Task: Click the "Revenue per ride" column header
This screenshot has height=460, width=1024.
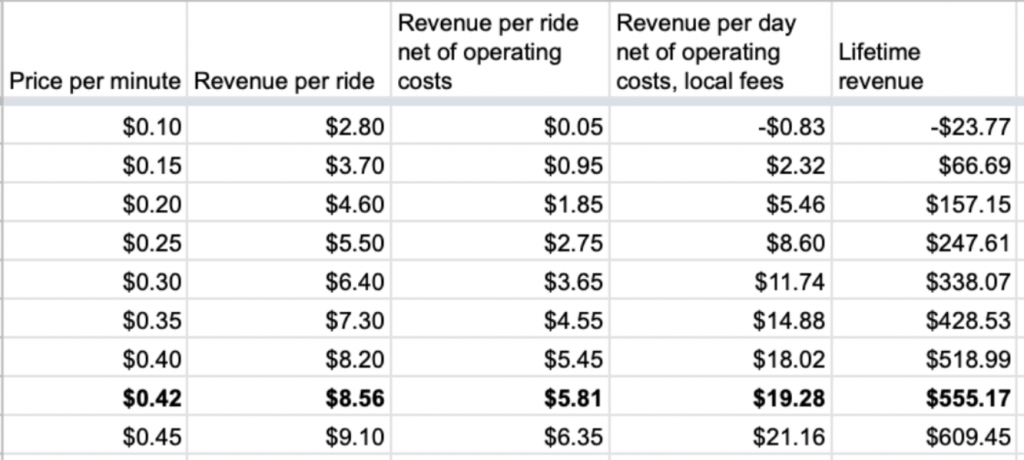Action: tap(285, 81)
